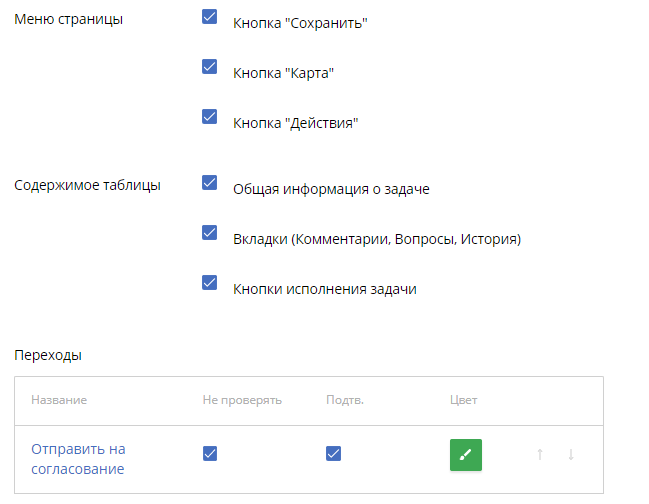Click the green color brush icon

click(465, 454)
